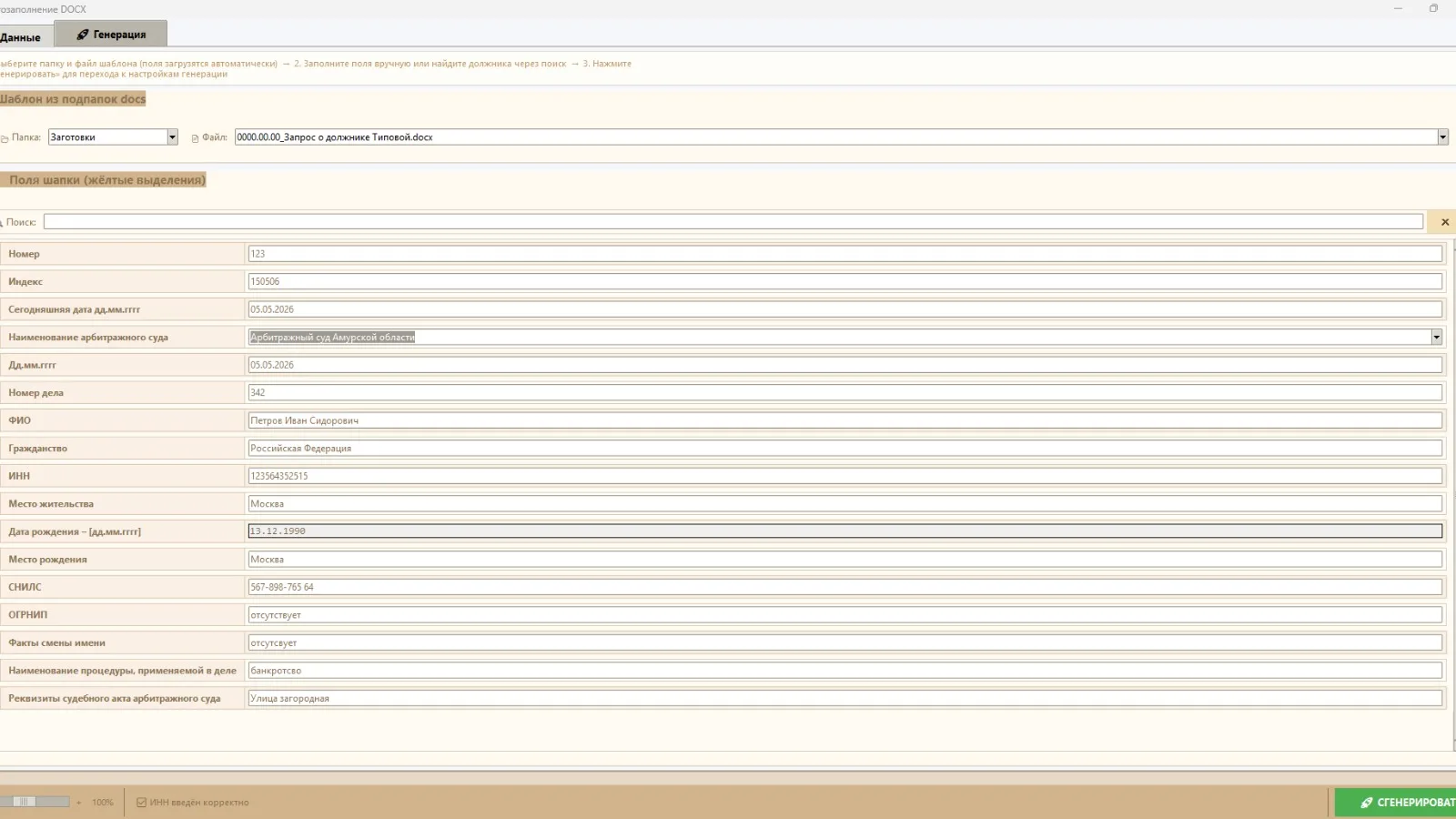This screenshot has width=1456, height=819.
Task: Click the Дд.мм.гггг date field
Action: (x=845, y=365)
